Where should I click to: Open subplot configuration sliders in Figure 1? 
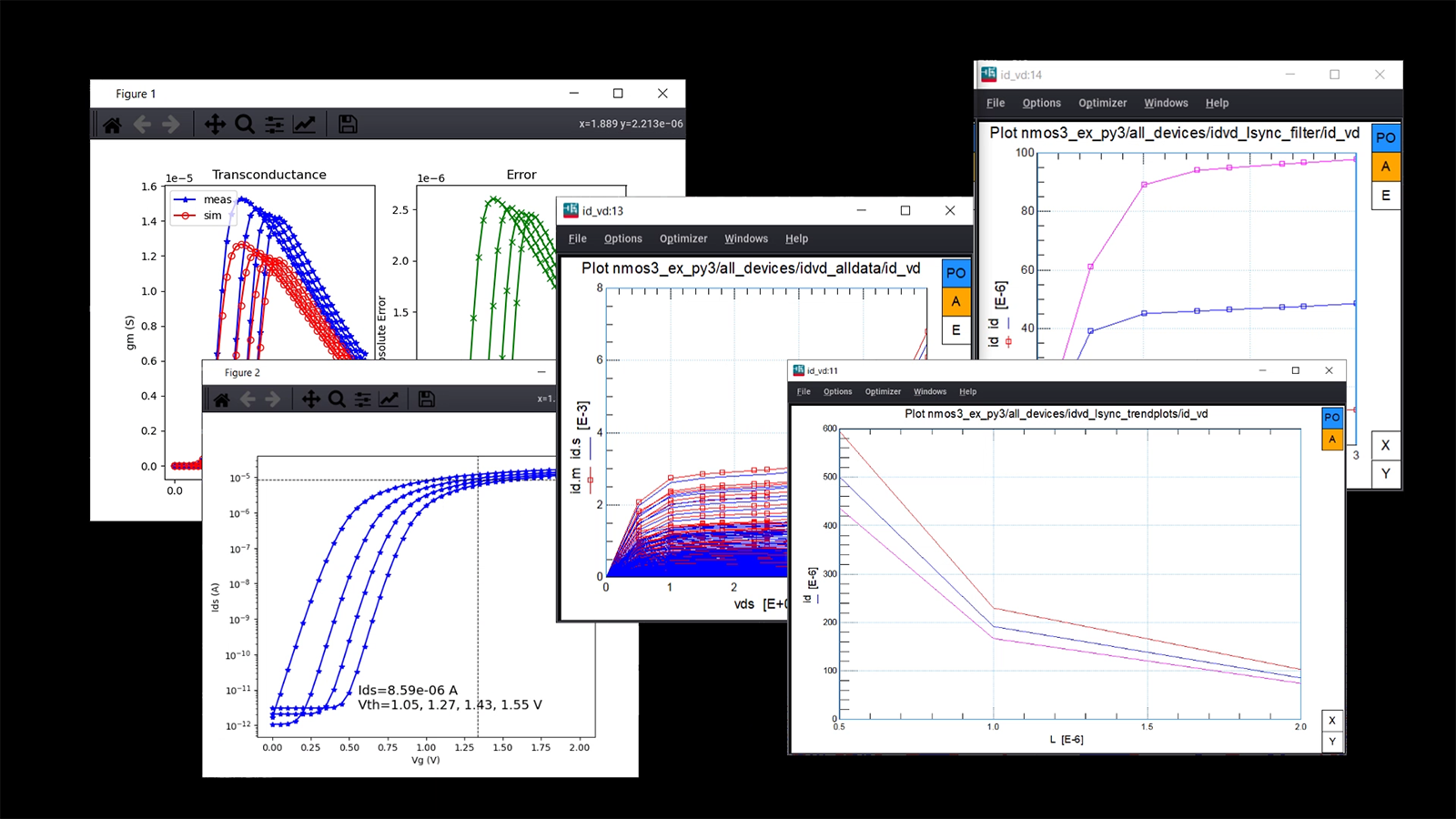(275, 125)
